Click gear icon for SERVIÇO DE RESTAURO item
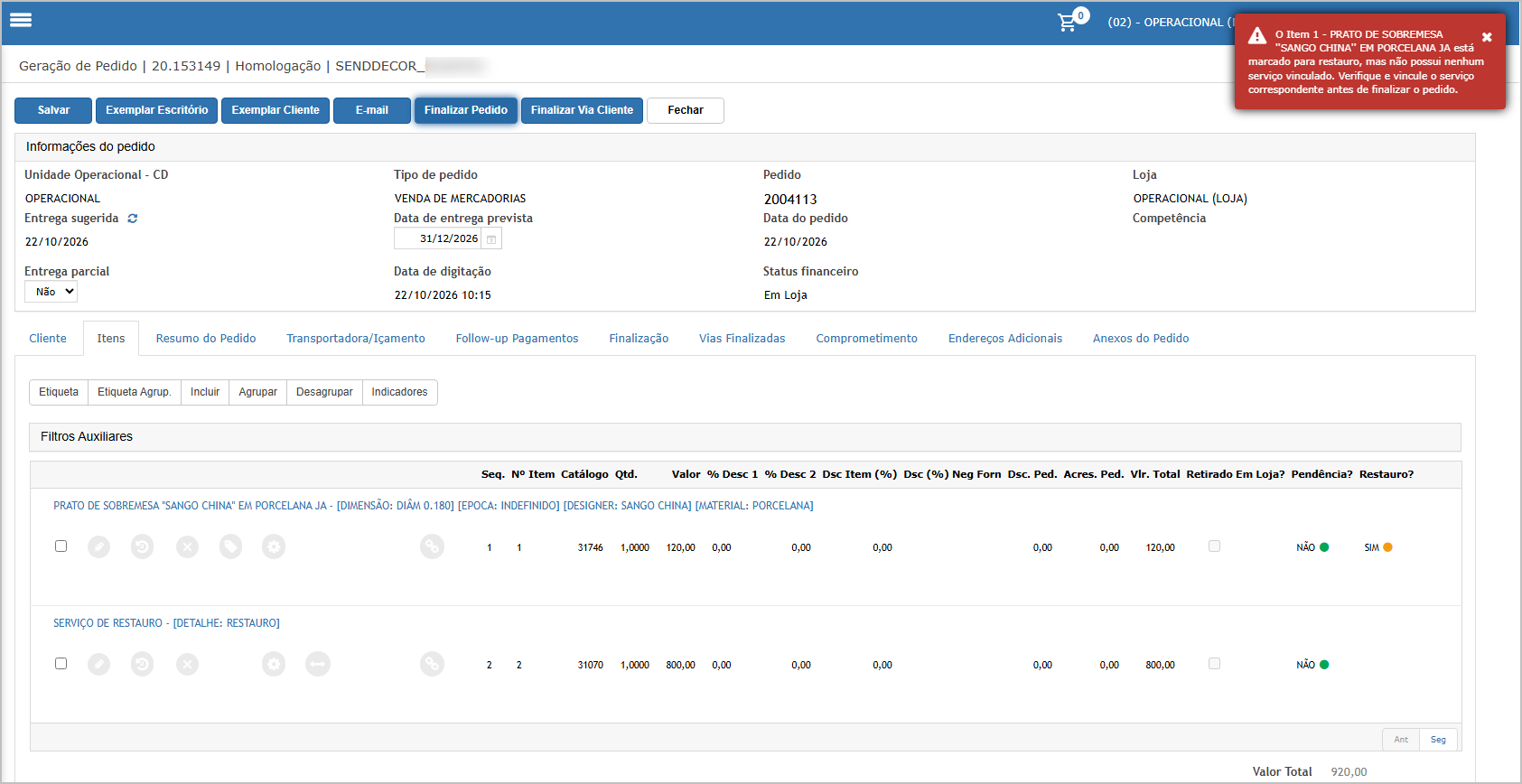1522x784 pixels. point(274,664)
